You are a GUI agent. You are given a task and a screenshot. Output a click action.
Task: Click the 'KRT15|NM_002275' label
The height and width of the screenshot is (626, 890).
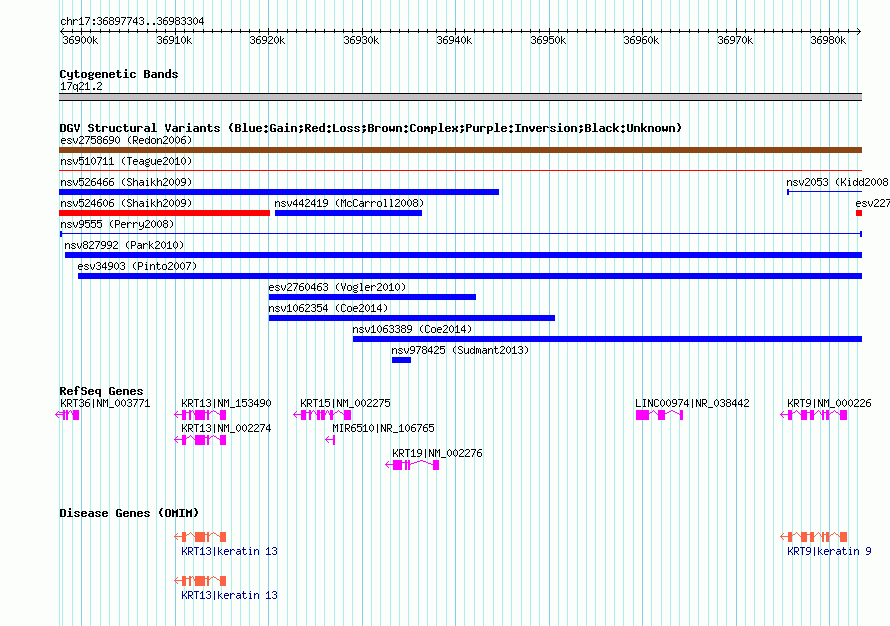[x=345, y=404]
